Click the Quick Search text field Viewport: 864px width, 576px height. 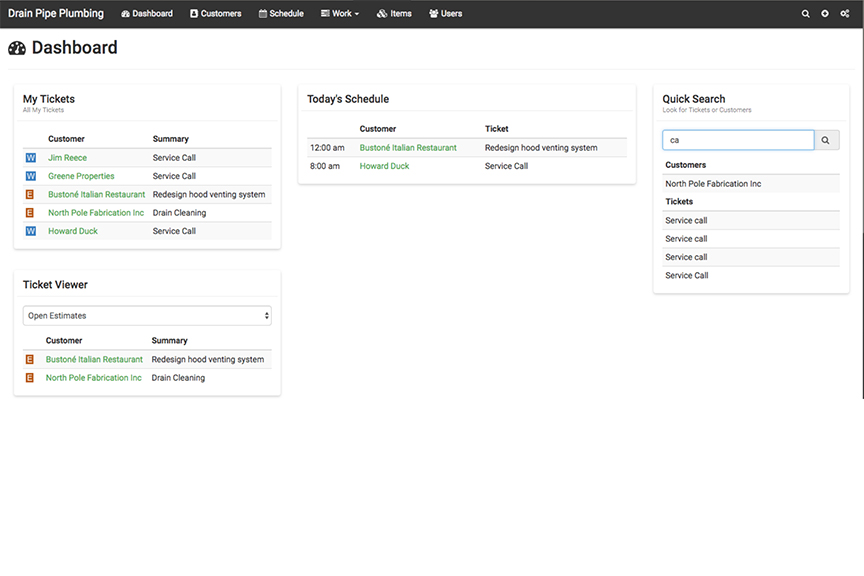click(x=738, y=141)
